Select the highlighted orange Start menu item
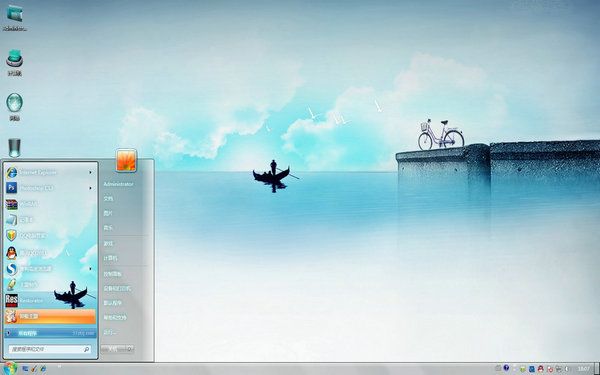The height and width of the screenshot is (375, 600). 50,316
